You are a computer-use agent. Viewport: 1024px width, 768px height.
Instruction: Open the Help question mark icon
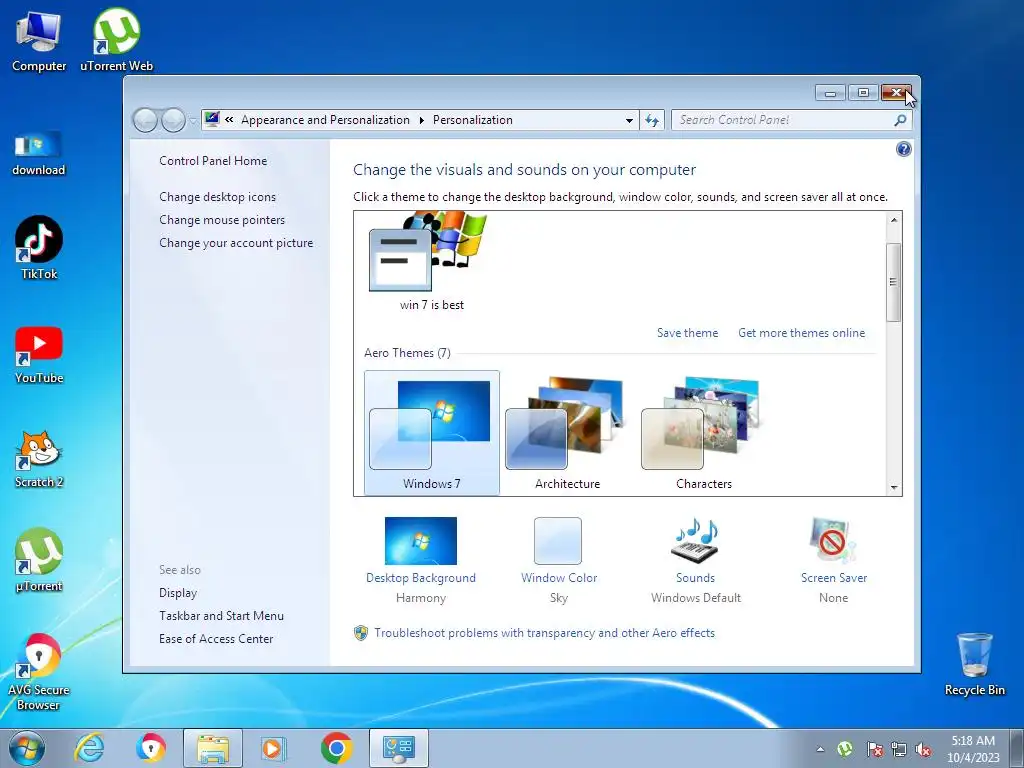click(x=903, y=150)
